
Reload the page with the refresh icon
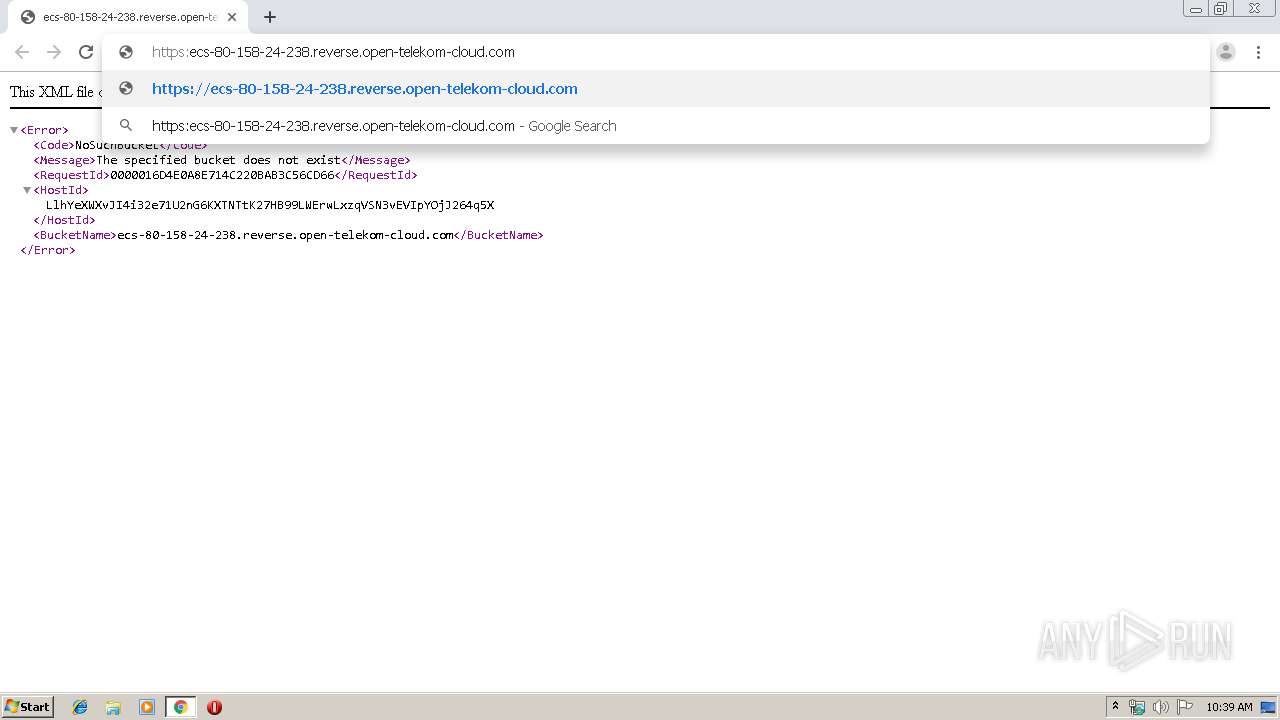click(x=86, y=52)
